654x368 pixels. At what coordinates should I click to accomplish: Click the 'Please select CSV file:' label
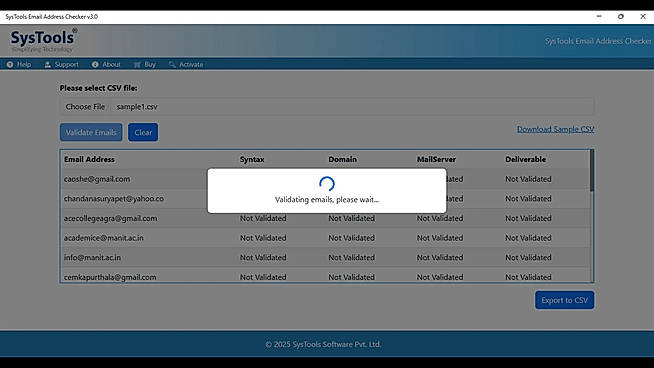(x=98, y=88)
